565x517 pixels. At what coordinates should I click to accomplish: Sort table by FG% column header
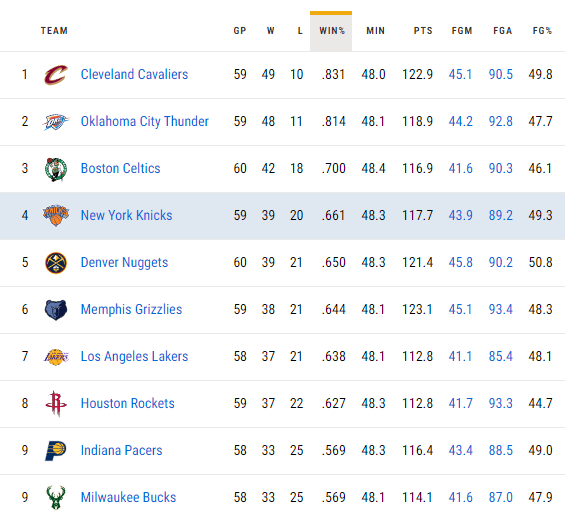click(542, 31)
